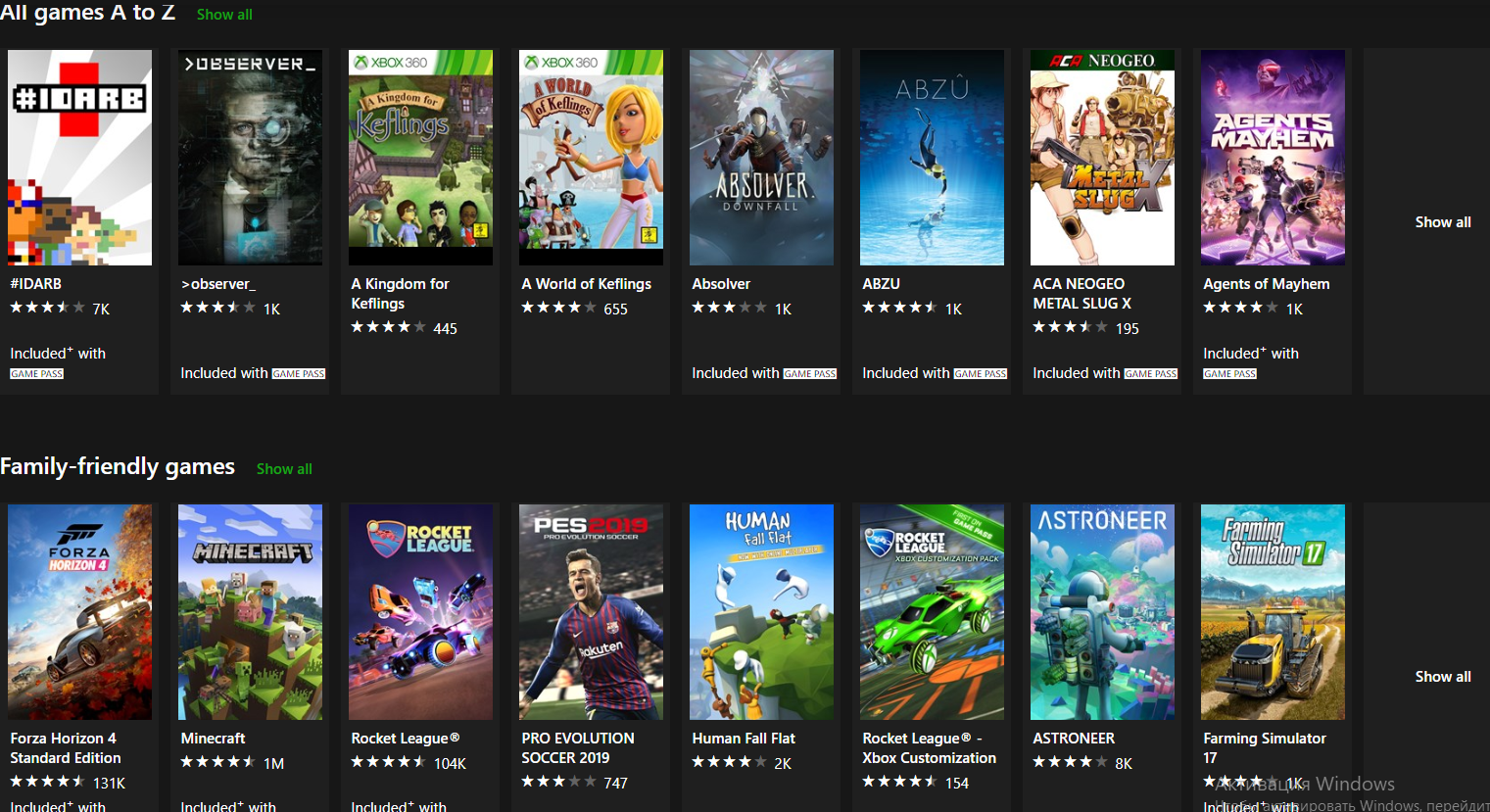Click Show all next to Family-friendly games
The width and height of the screenshot is (1490, 812).
284,469
